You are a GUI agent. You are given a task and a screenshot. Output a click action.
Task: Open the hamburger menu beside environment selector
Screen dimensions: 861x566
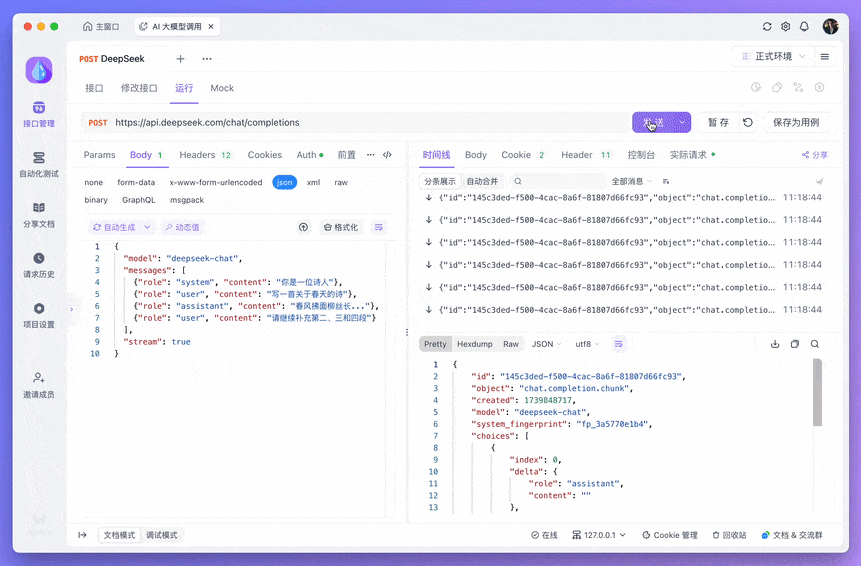pyautogui.click(x=825, y=57)
